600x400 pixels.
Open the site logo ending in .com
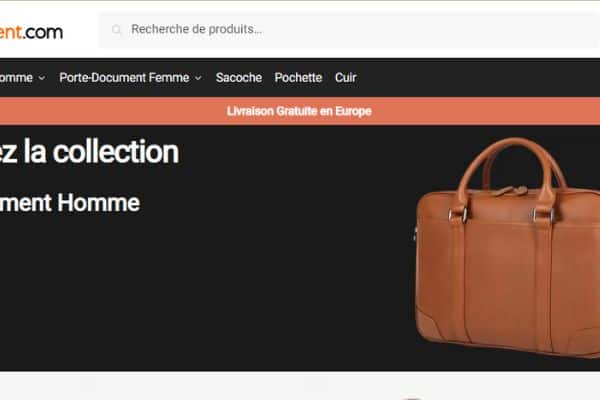coord(31,32)
